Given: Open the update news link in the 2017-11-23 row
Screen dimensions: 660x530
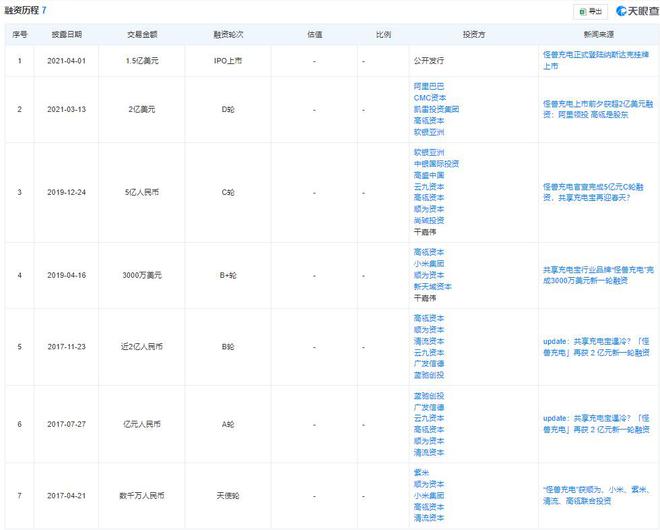Looking at the screenshot, I should click(x=596, y=346).
